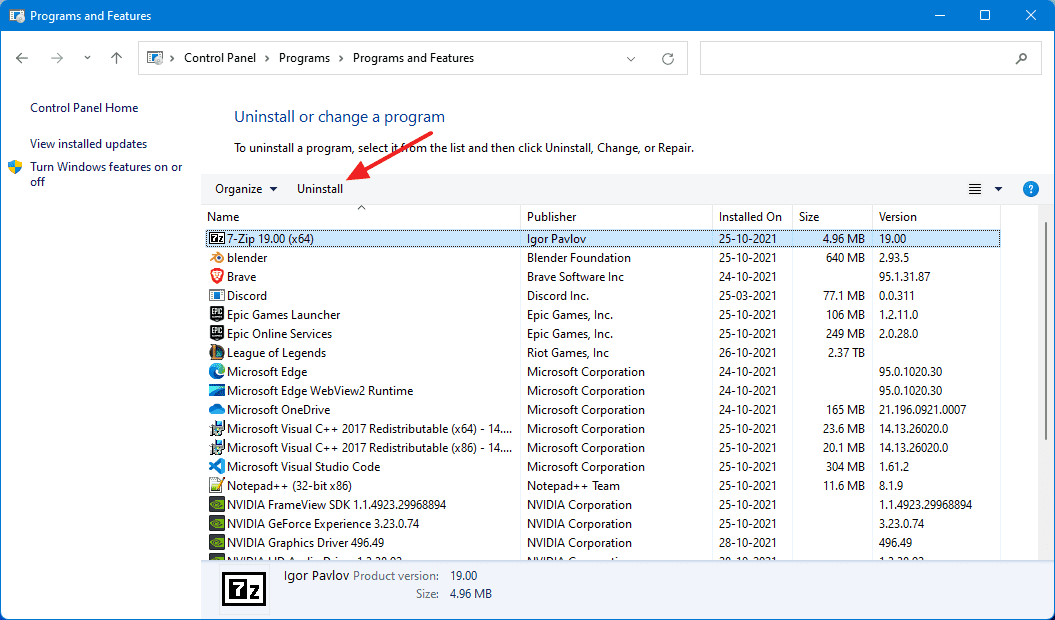
Task: Click the Blender application icon
Action: 218,257
